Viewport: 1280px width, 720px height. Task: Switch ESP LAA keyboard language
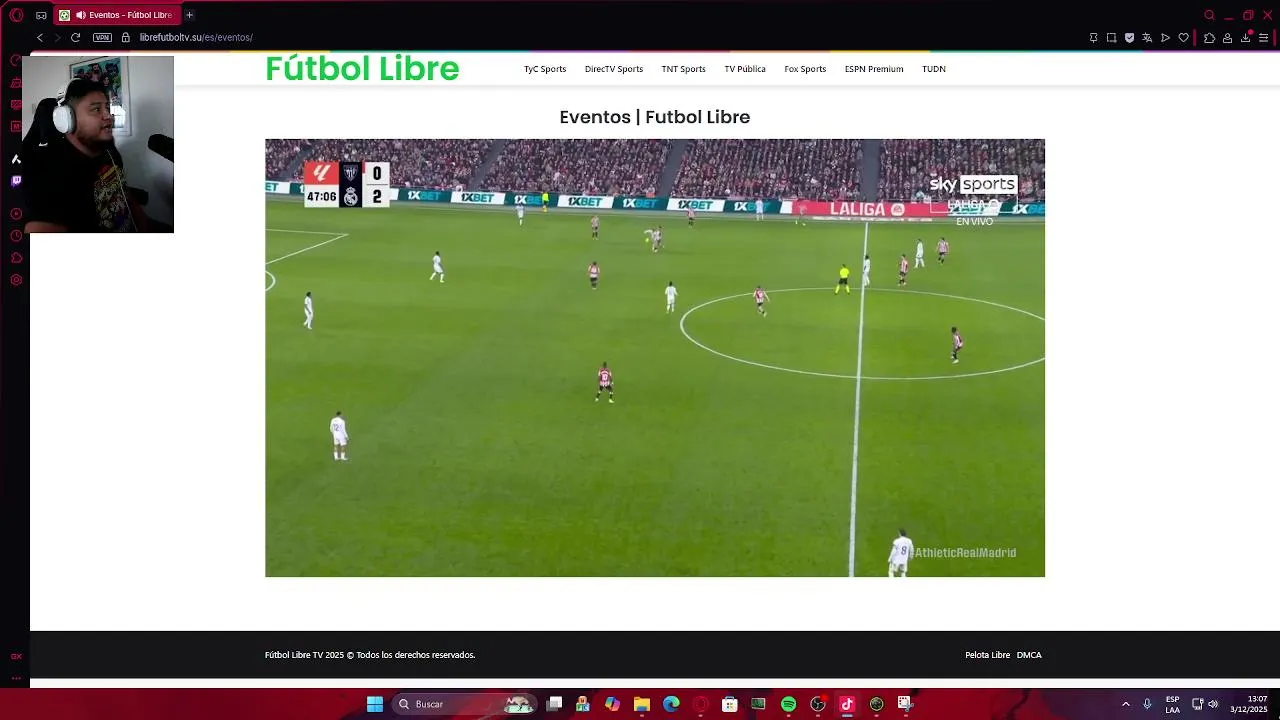[x=1172, y=704]
